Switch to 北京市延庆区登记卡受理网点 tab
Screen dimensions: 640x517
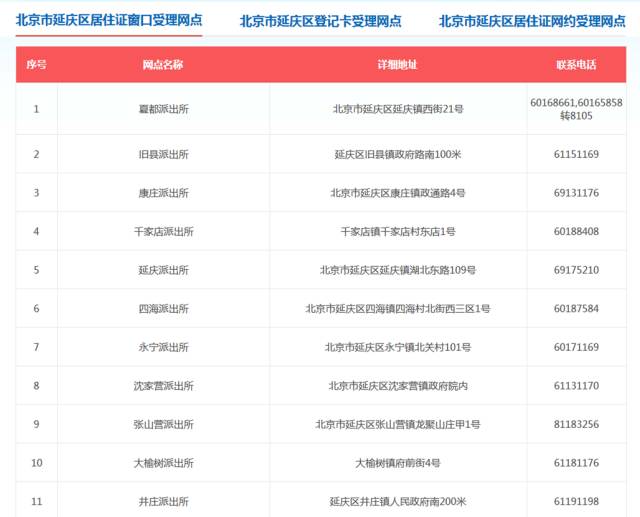320,21
